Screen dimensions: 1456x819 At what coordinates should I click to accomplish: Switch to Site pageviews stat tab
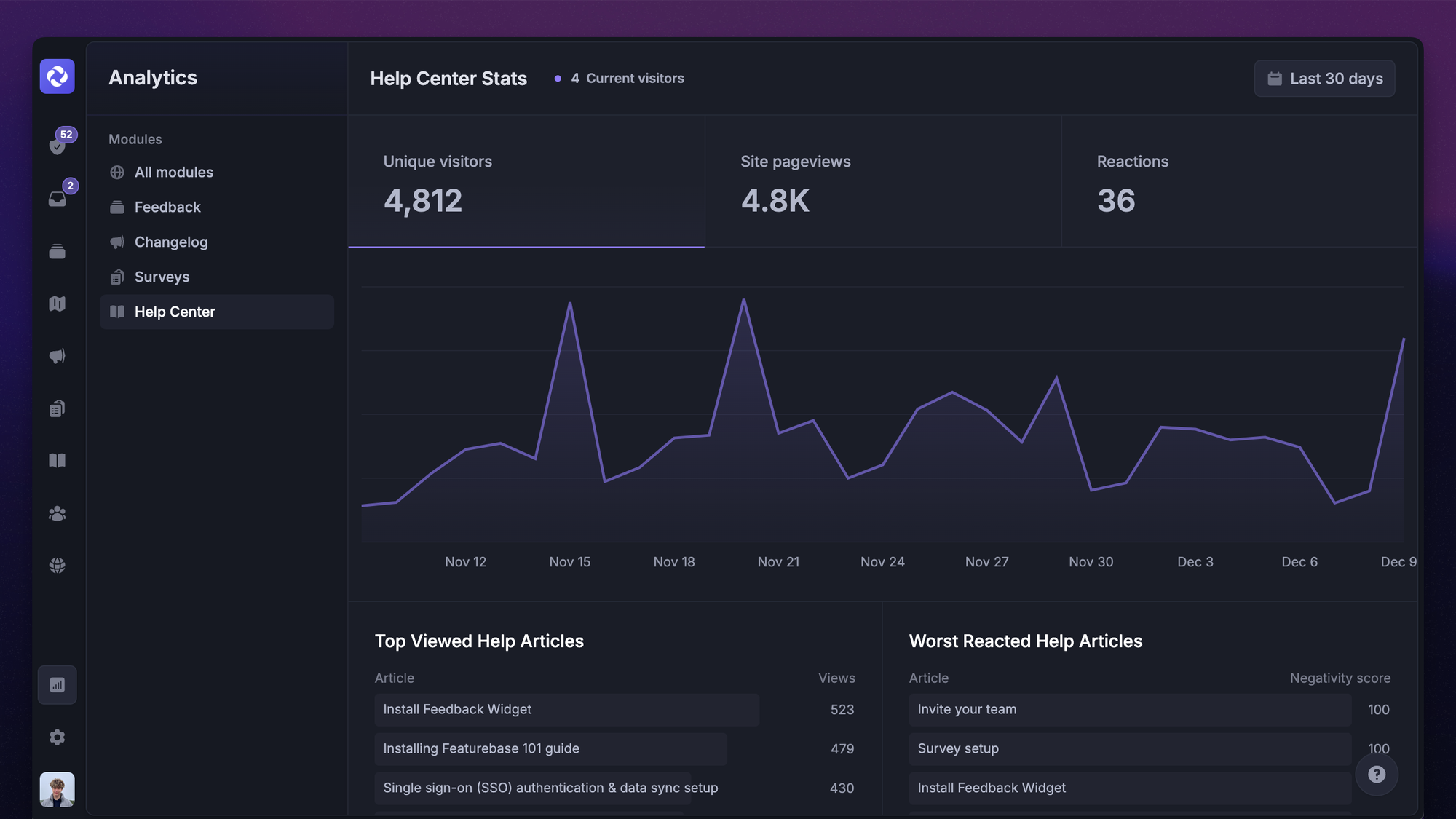point(883,181)
